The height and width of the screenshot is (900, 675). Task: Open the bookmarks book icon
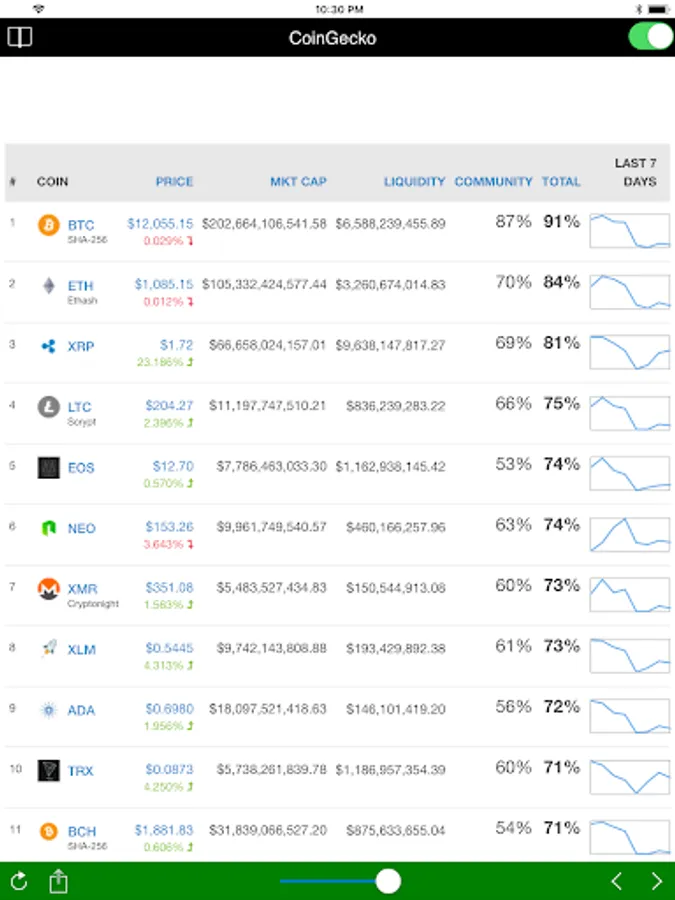[20, 38]
